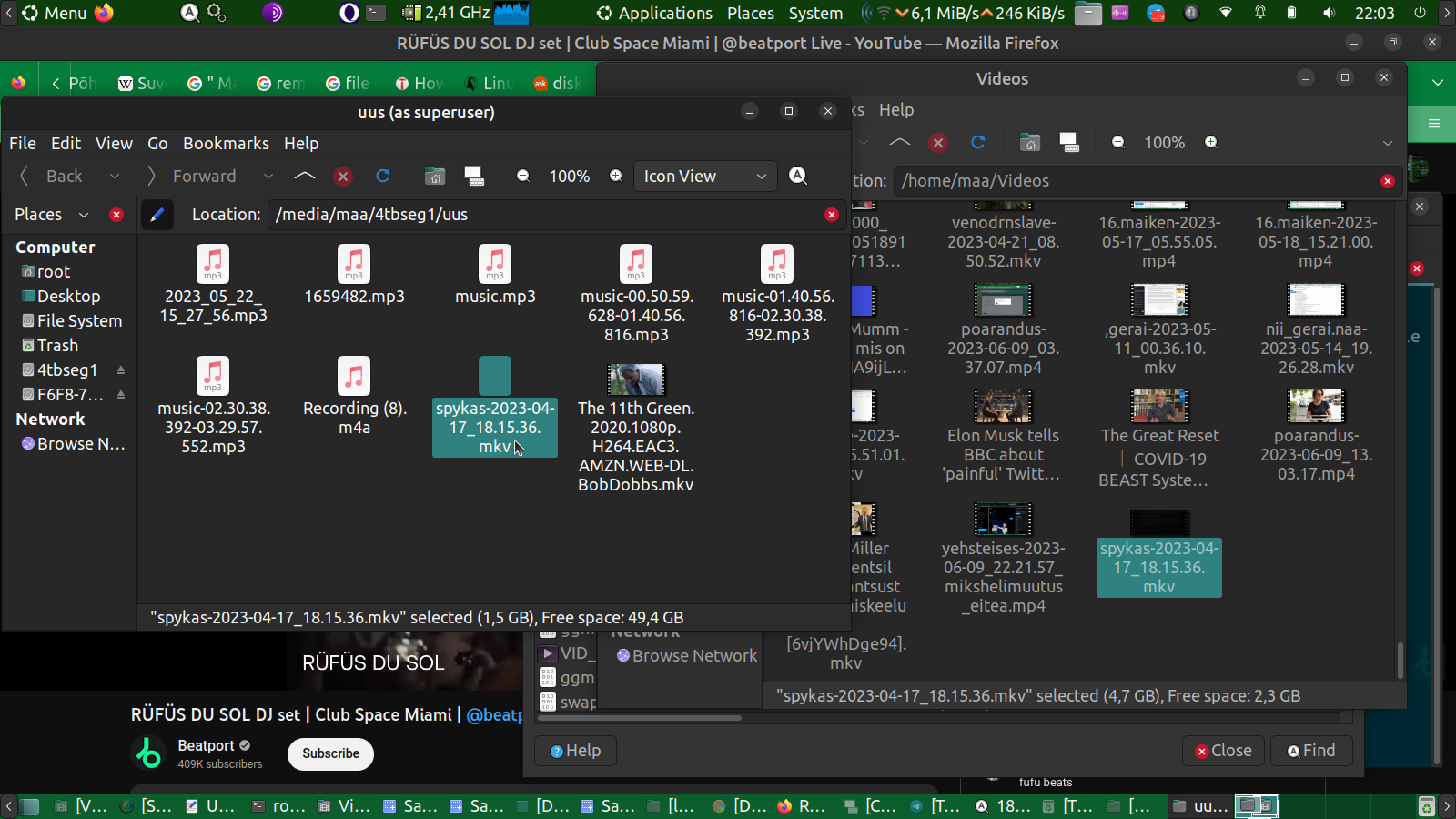The width and height of the screenshot is (1456, 819).
Task: Eject the 4tbseg1 volume
Action: 121,370
